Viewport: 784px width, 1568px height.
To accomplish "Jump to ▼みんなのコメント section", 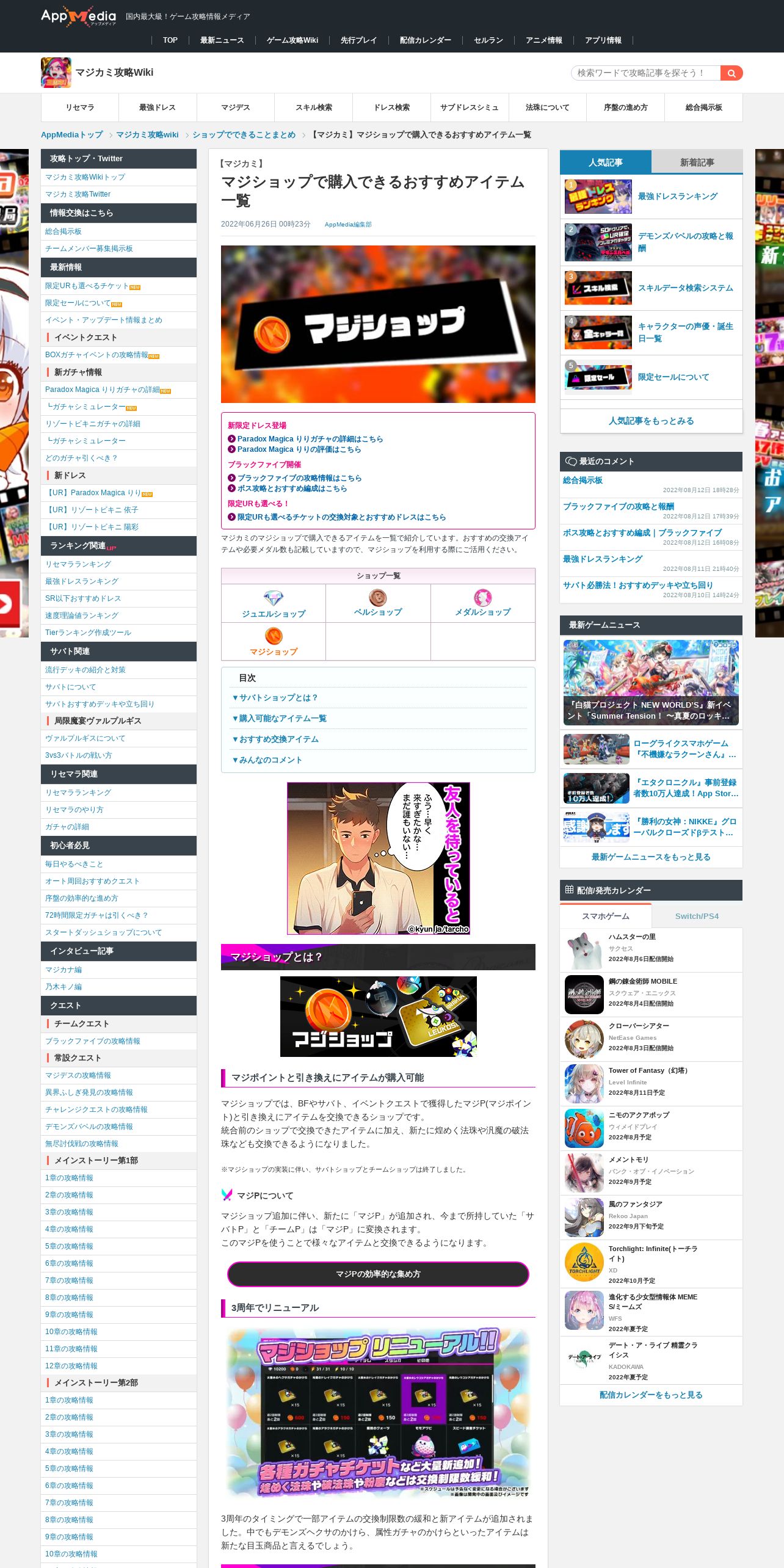I will coord(267,760).
